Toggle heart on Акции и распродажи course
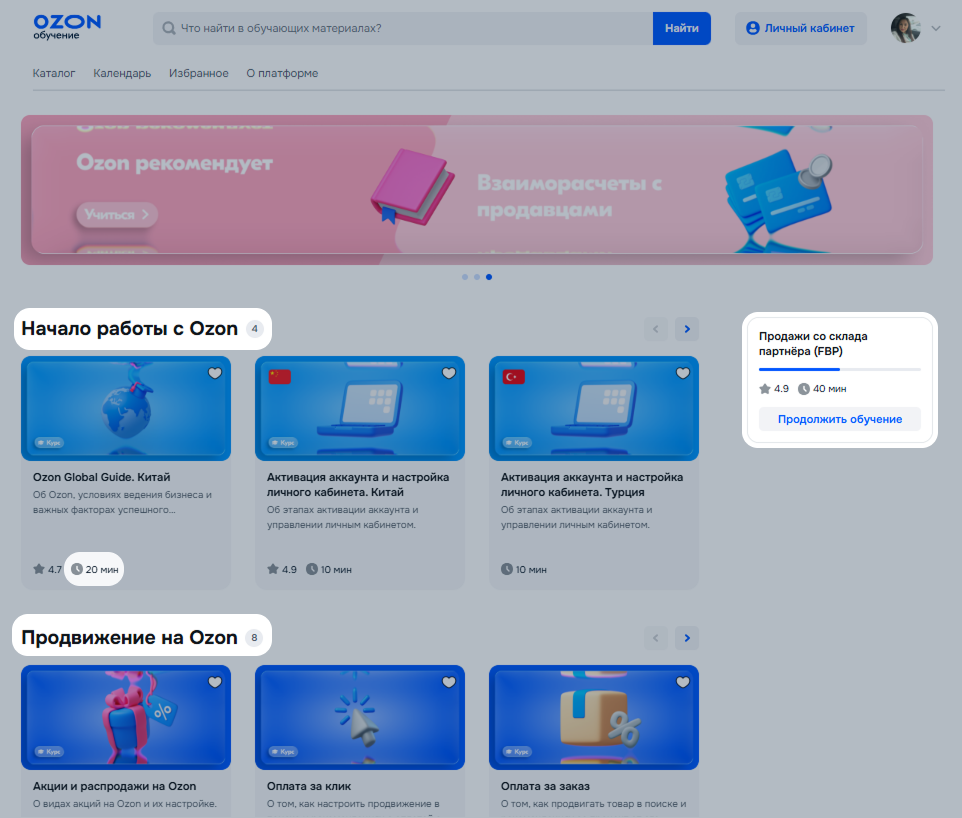This screenshot has width=962, height=818. (215, 682)
